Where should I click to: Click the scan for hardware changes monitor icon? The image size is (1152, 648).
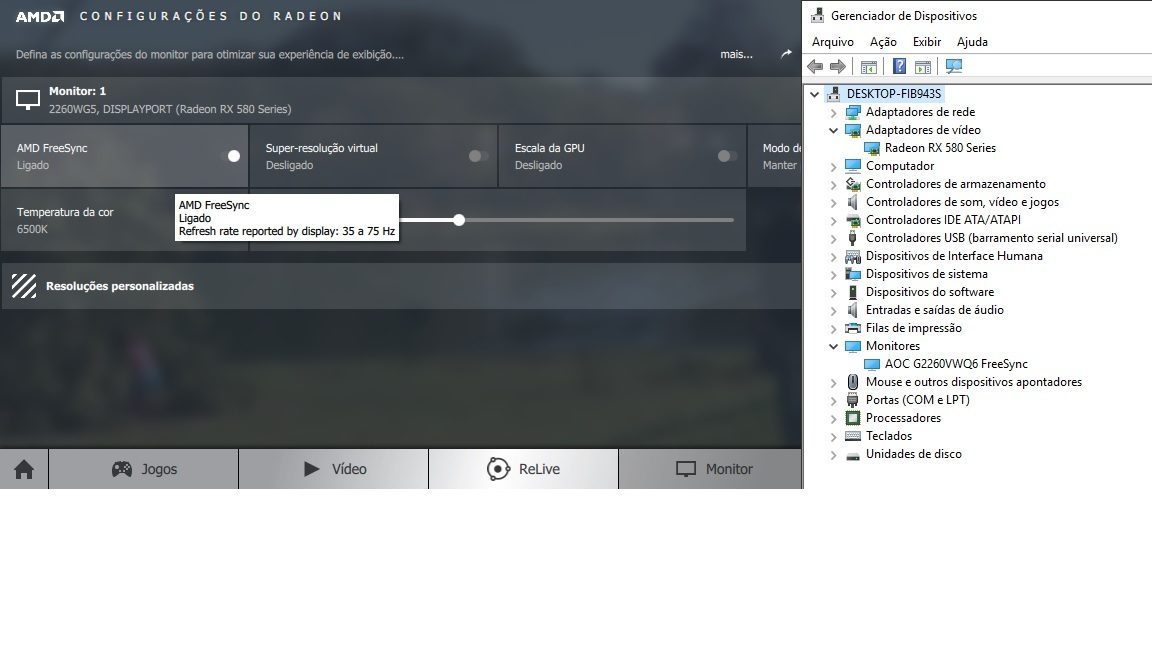click(954, 67)
